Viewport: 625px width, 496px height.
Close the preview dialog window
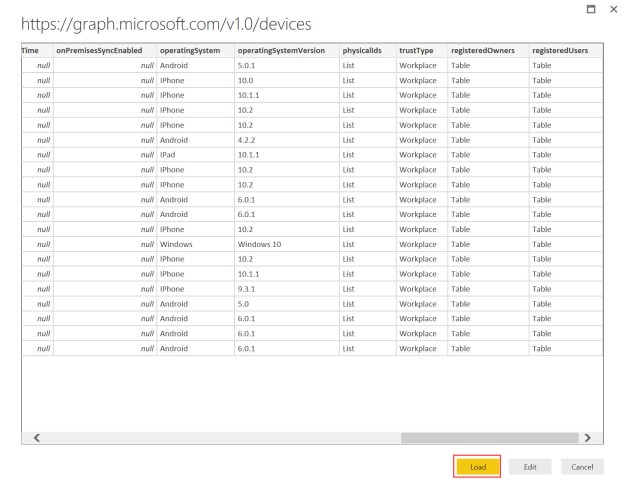click(613, 8)
